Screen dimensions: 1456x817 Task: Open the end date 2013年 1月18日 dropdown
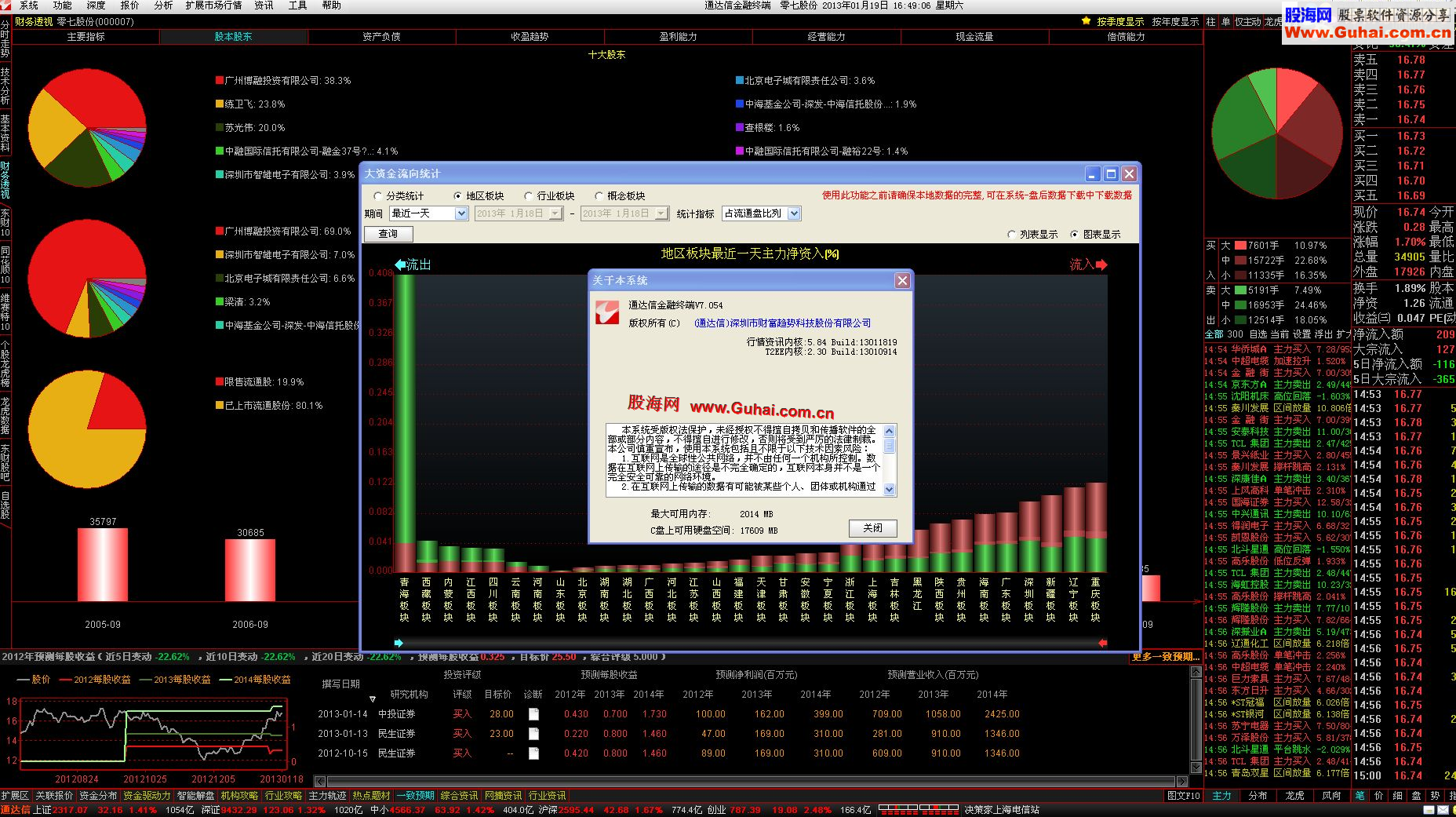coord(661,213)
